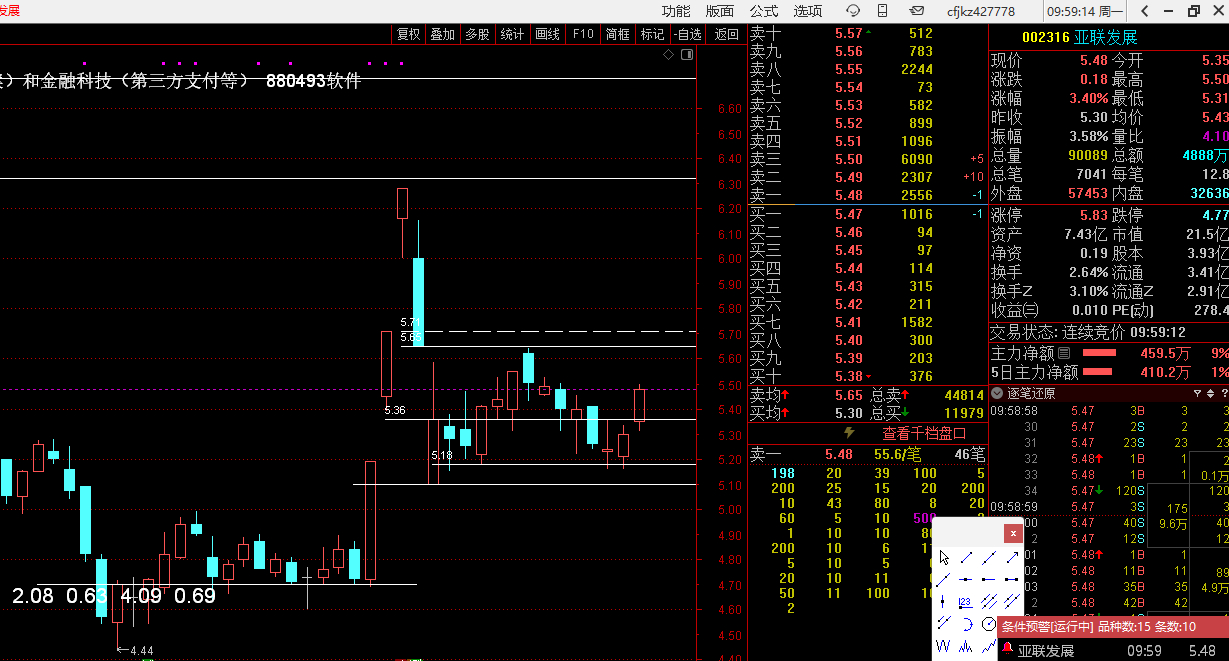Click 标记 mark button
The width and height of the screenshot is (1229, 661).
652,34
